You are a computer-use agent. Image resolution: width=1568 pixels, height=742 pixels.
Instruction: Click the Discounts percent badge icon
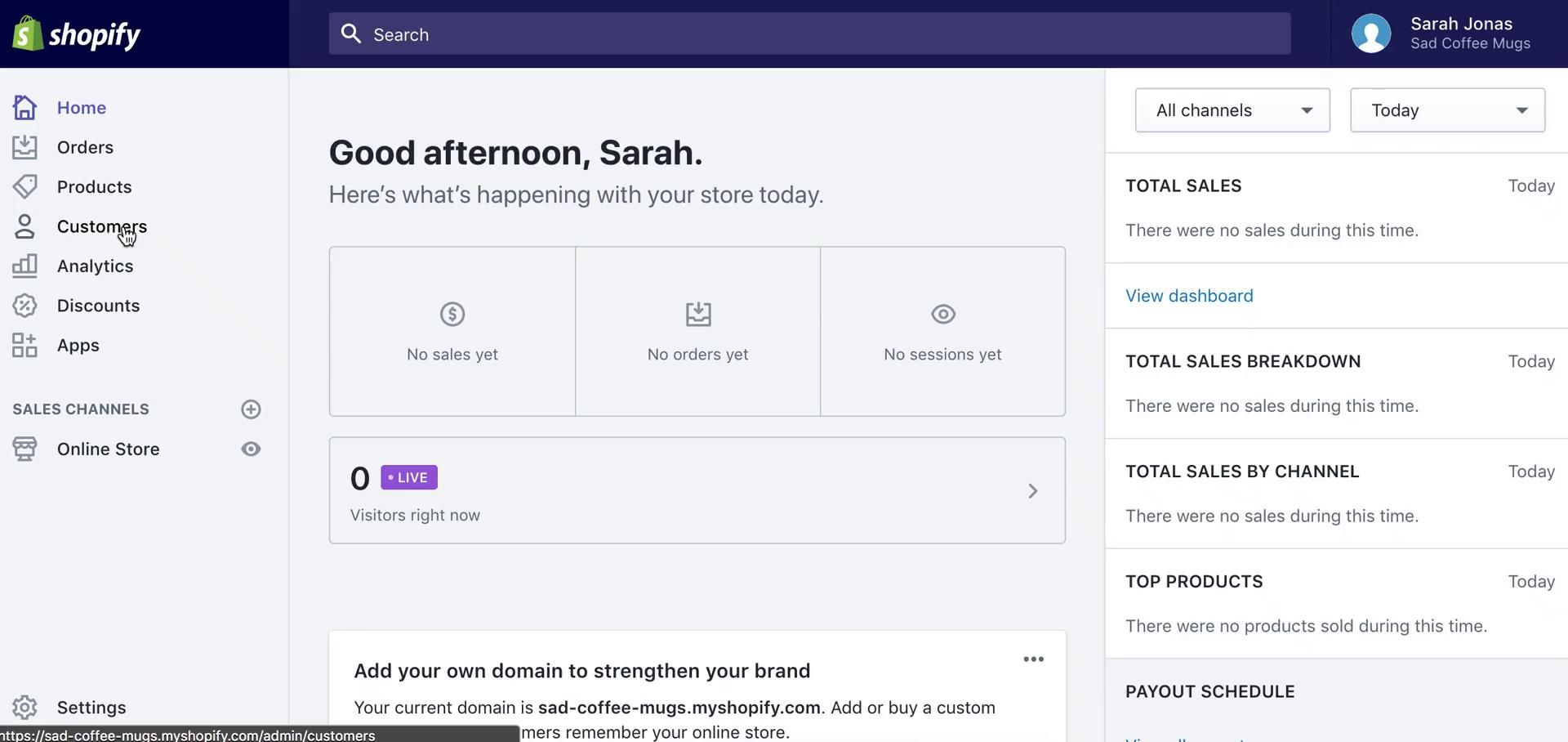tap(24, 306)
